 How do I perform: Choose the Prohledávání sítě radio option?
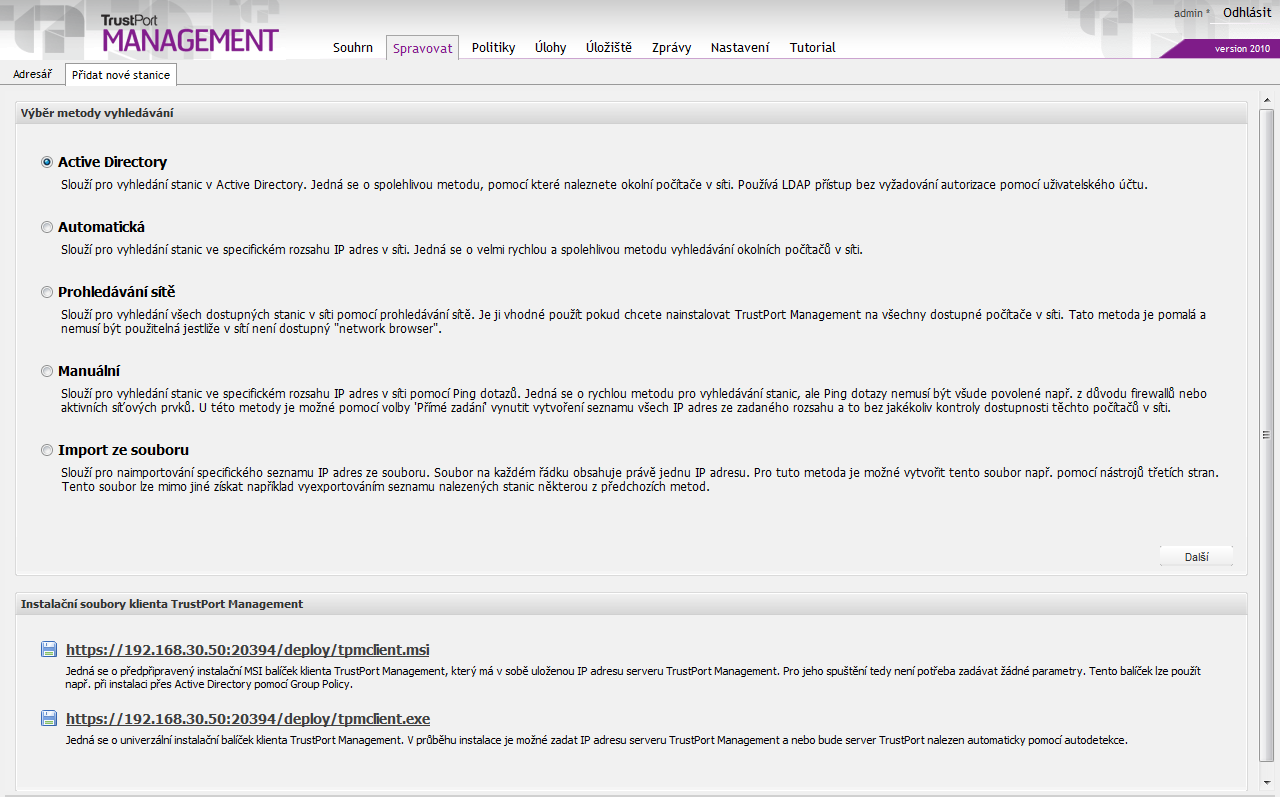(47, 292)
